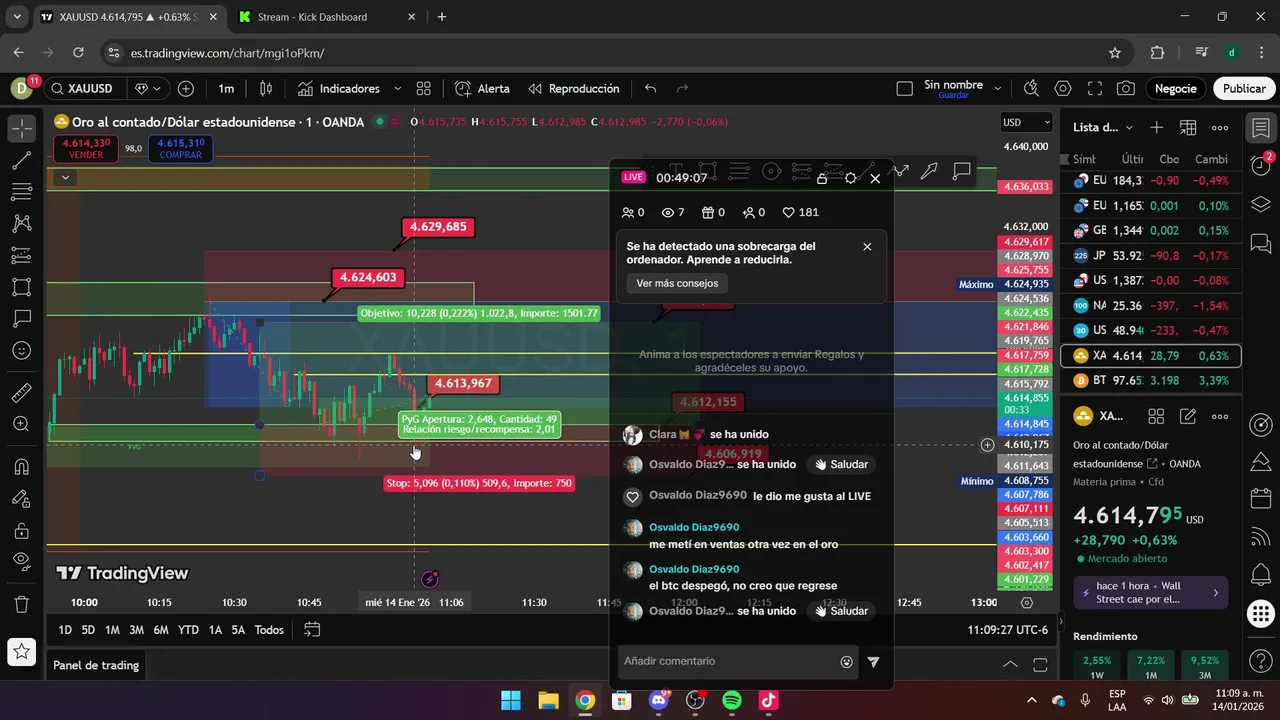Toggle magnet mode for drawings

coord(21,467)
